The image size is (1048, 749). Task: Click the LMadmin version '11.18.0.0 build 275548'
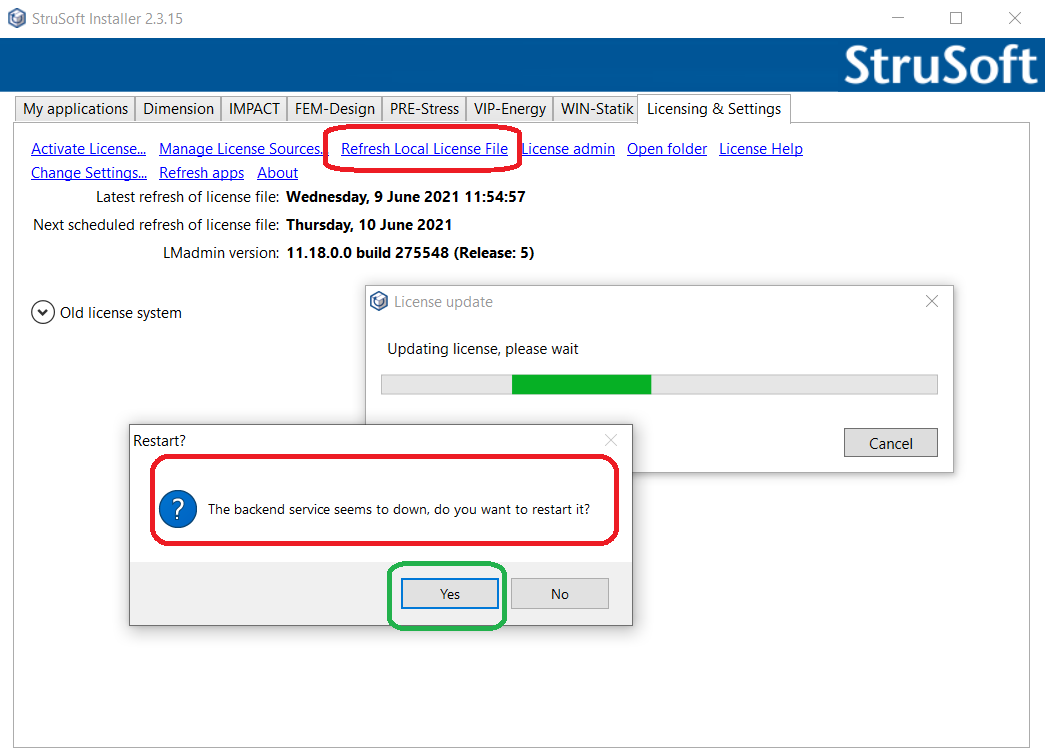pos(368,253)
